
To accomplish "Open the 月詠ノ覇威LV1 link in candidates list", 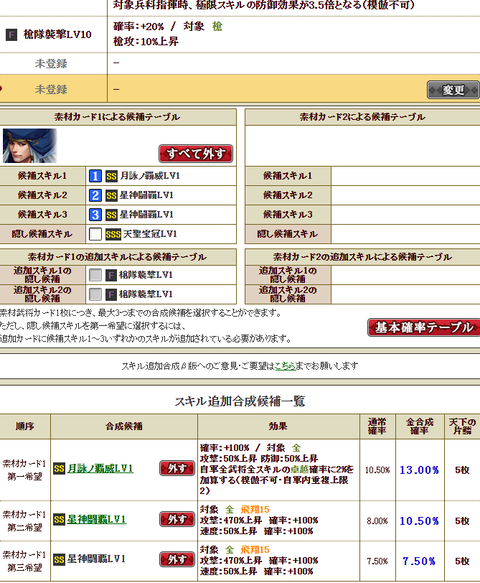I will pyautogui.click(x=100, y=468).
